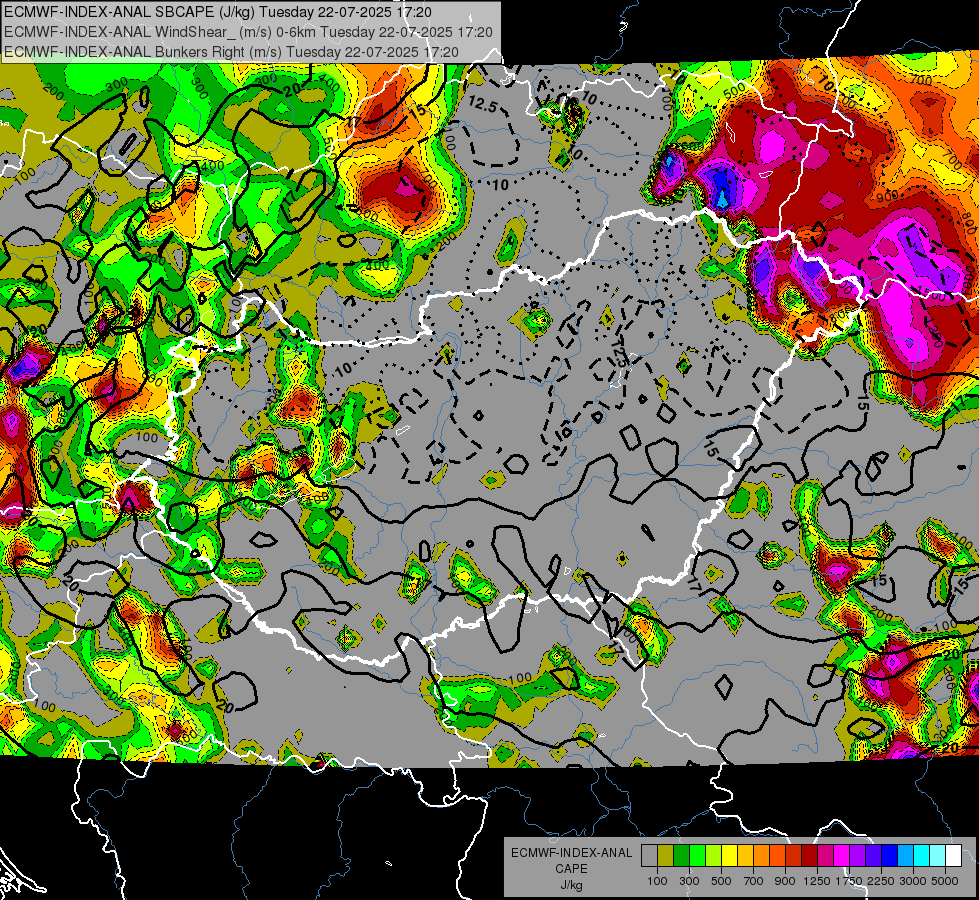979x900 pixels.
Task: Select the pure yellow legend swatch
Action: point(729,856)
